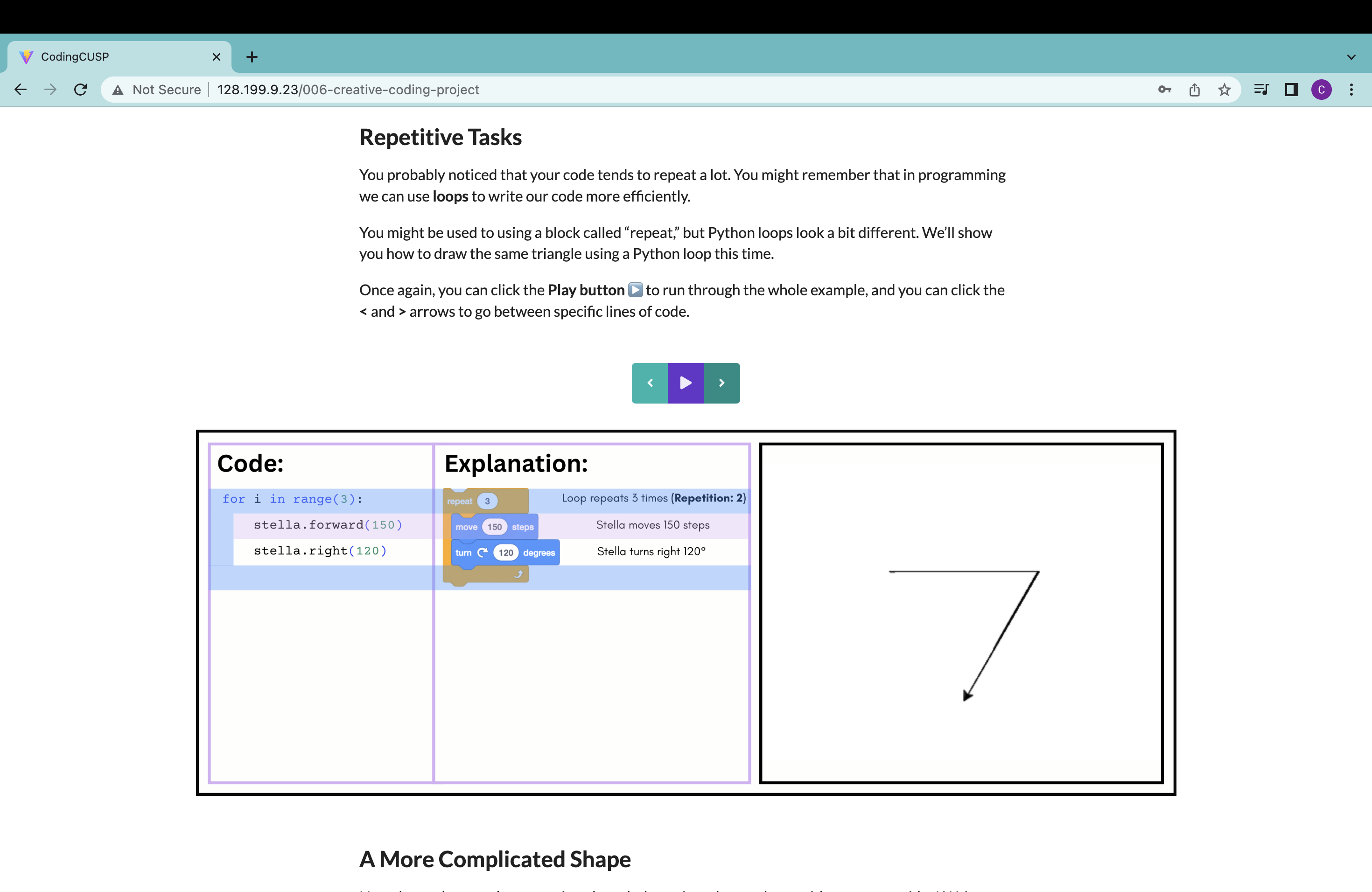The width and height of the screenshot is (1372, 892).
Task: Step back with the left arrow button
Action: point(650,383)
